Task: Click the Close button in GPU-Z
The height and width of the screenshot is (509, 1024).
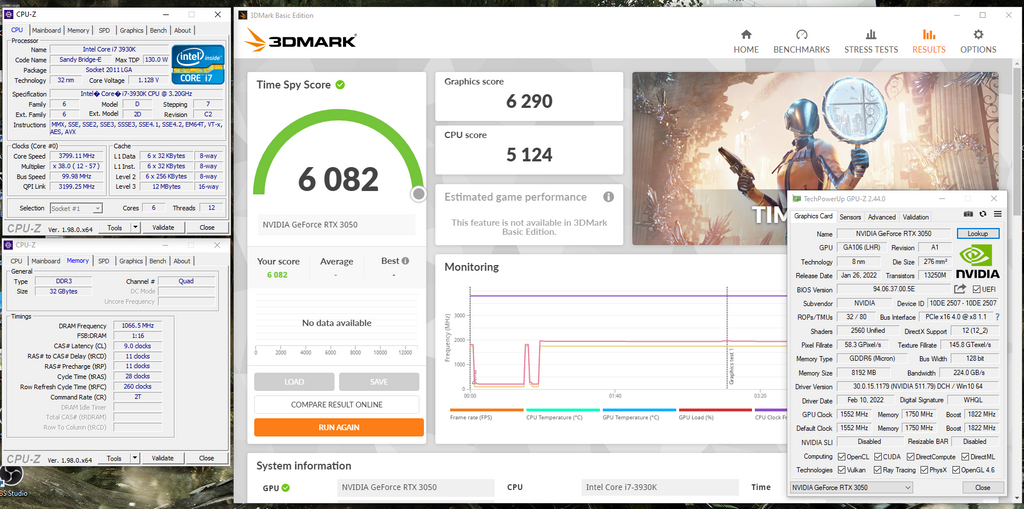Action: (983, 487)
